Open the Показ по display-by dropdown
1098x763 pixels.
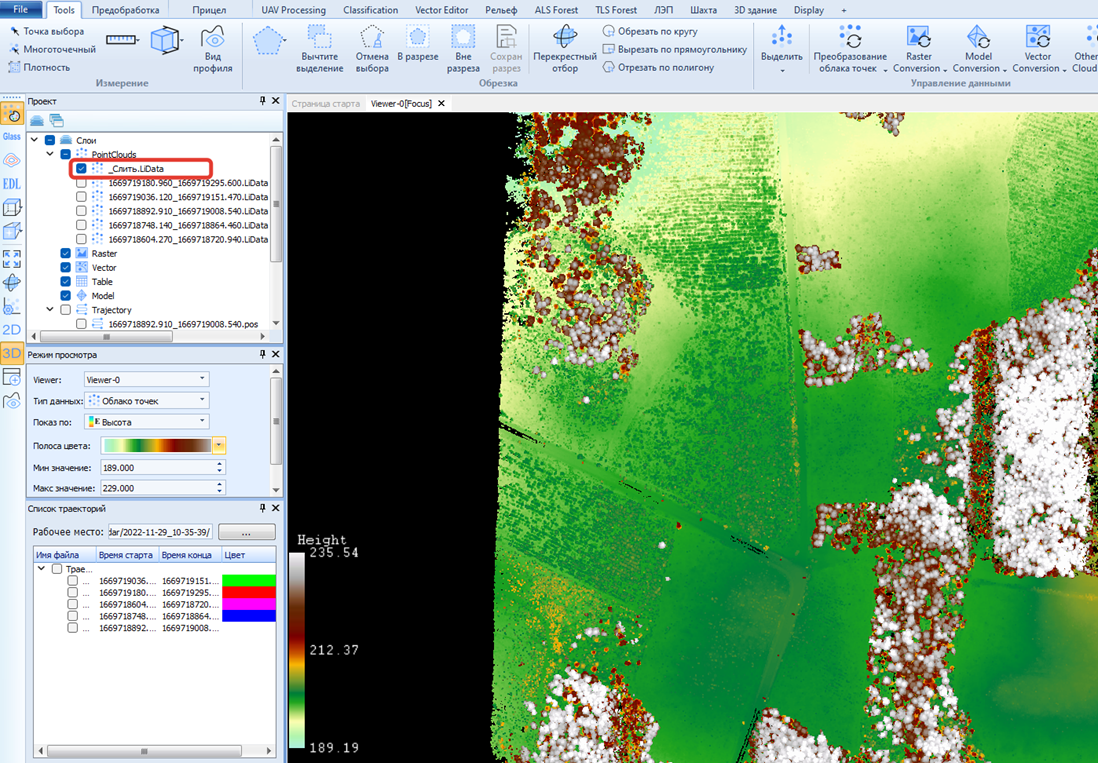click(146, 422)
